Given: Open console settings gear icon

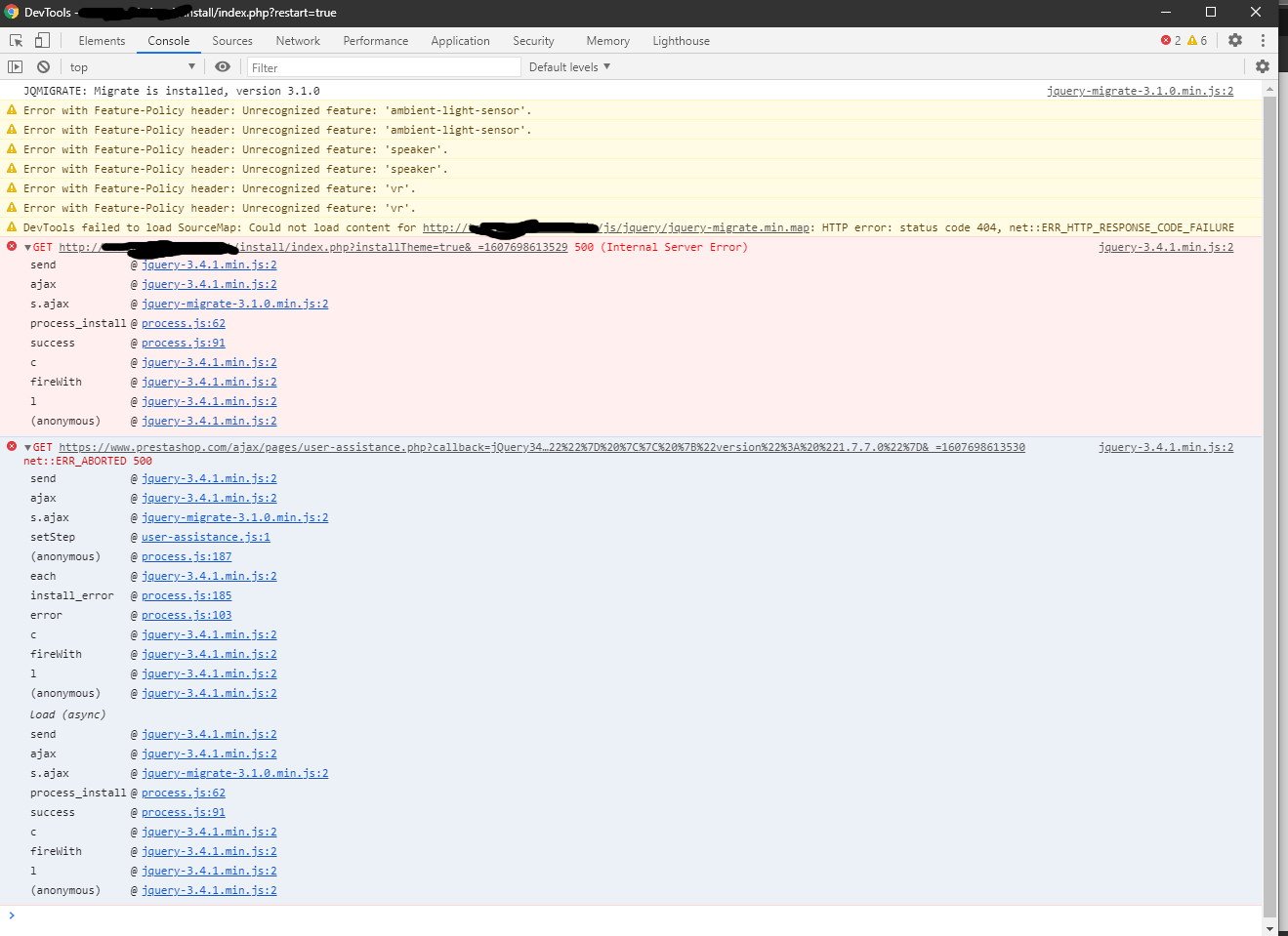Looking at the screenshot, I should point(1263,66).
